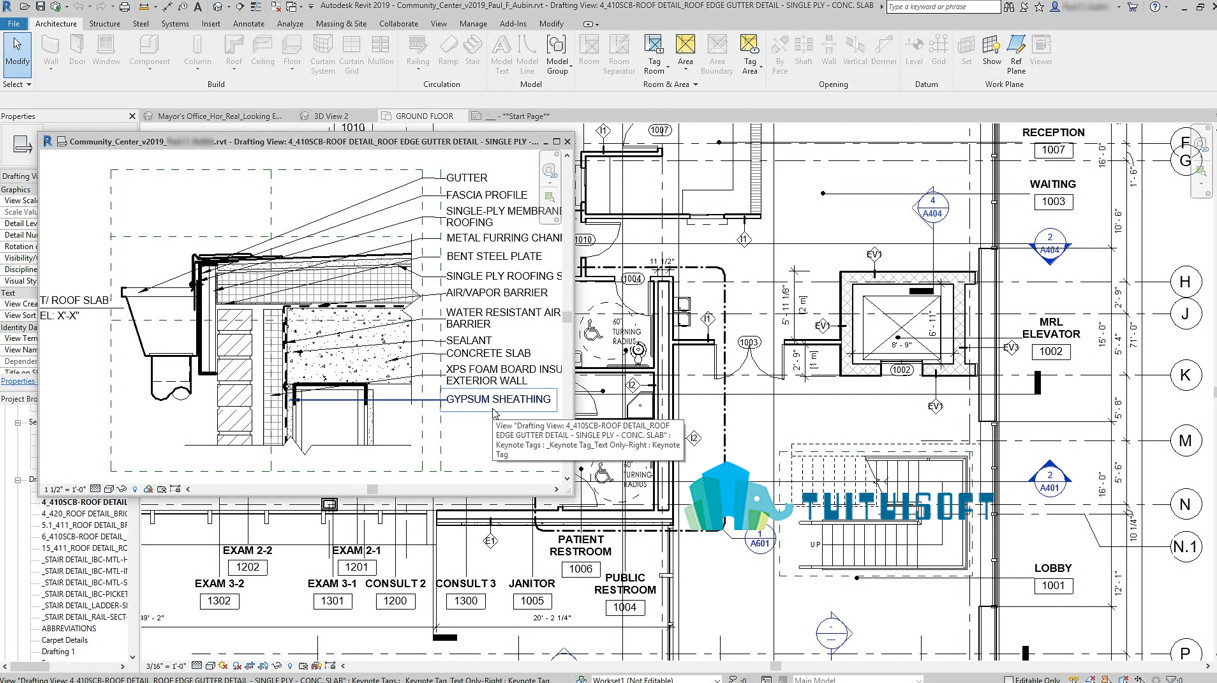Click the zoom region icon in detail window

(x=549, y=198)
